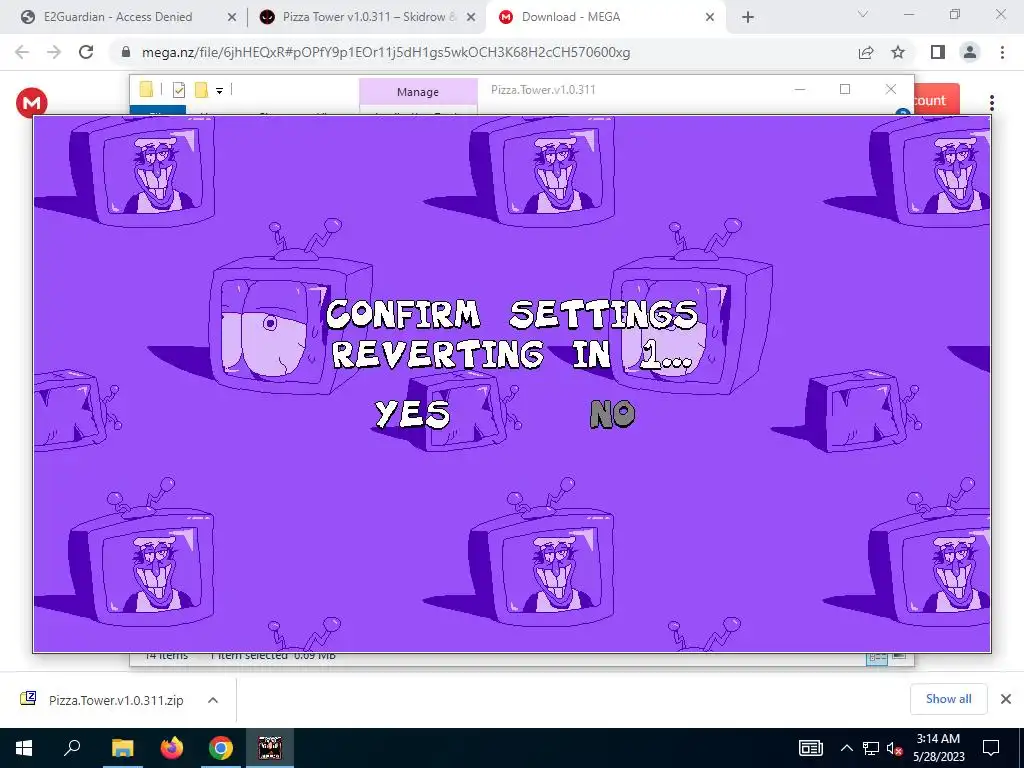Open the Manage ribbon tab in Explorer
This screenshot has height=768, width=1024.
(418, 92)
